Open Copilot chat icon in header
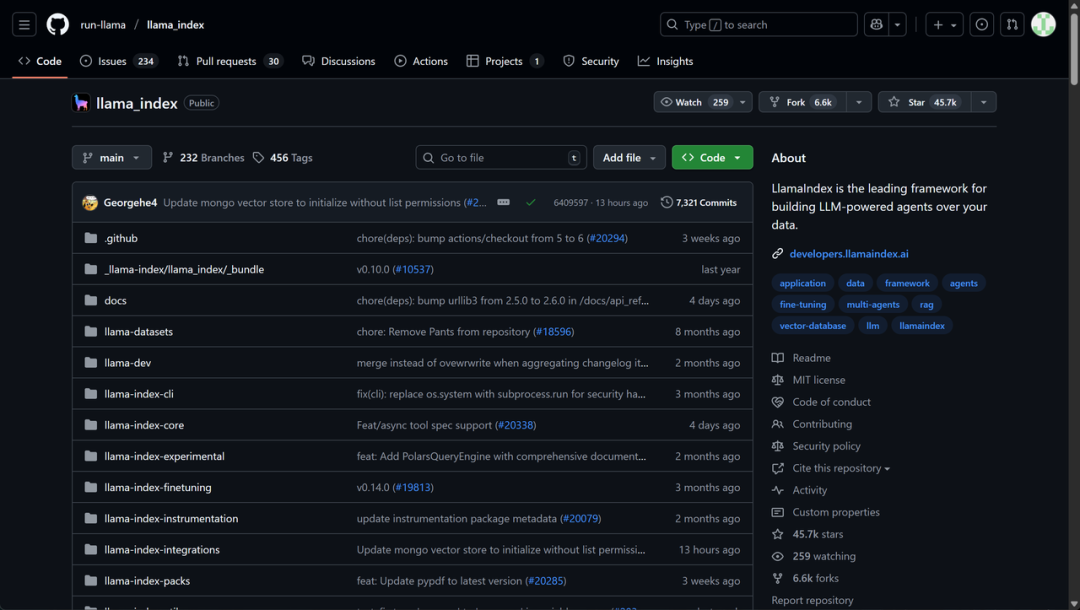Image resolution: width=1080 pixels, height=610 pixels. [876, 25]
